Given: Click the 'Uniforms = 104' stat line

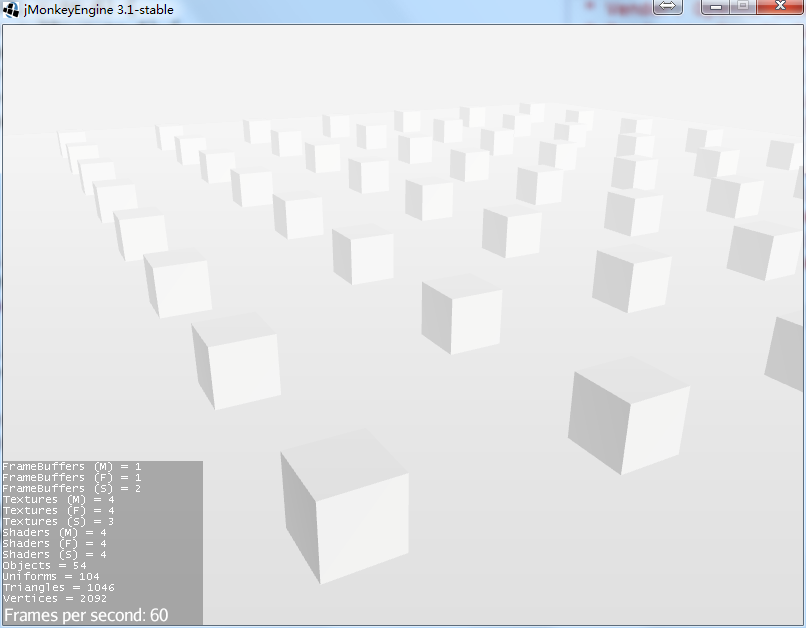Looking at the screenshot, I should pyautogui.click(x=51, y=576).
